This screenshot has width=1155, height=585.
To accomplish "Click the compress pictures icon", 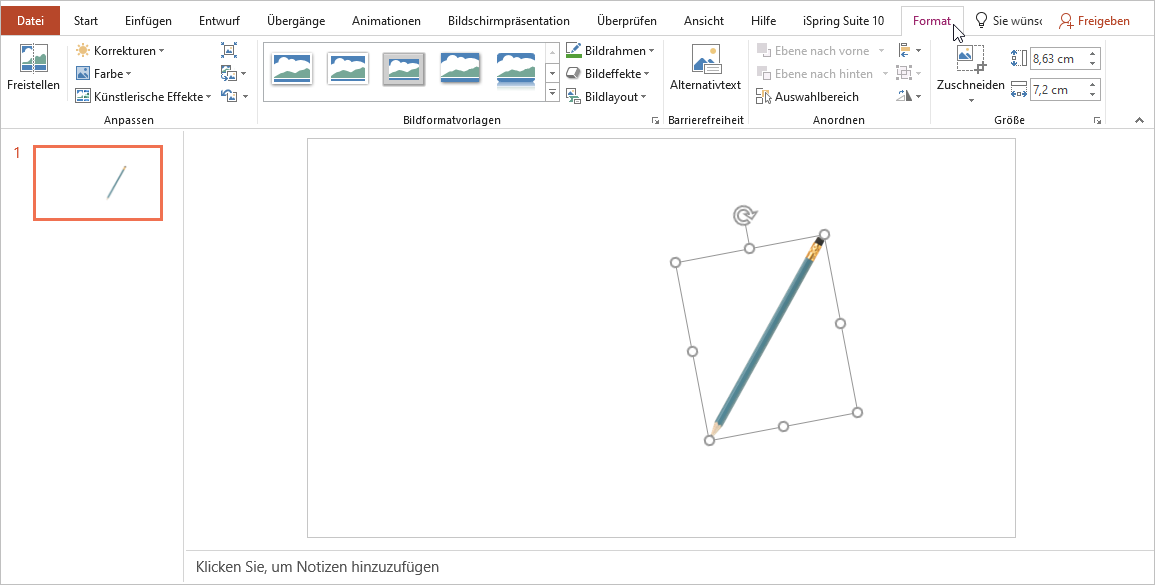I will [x=229, y=50].
